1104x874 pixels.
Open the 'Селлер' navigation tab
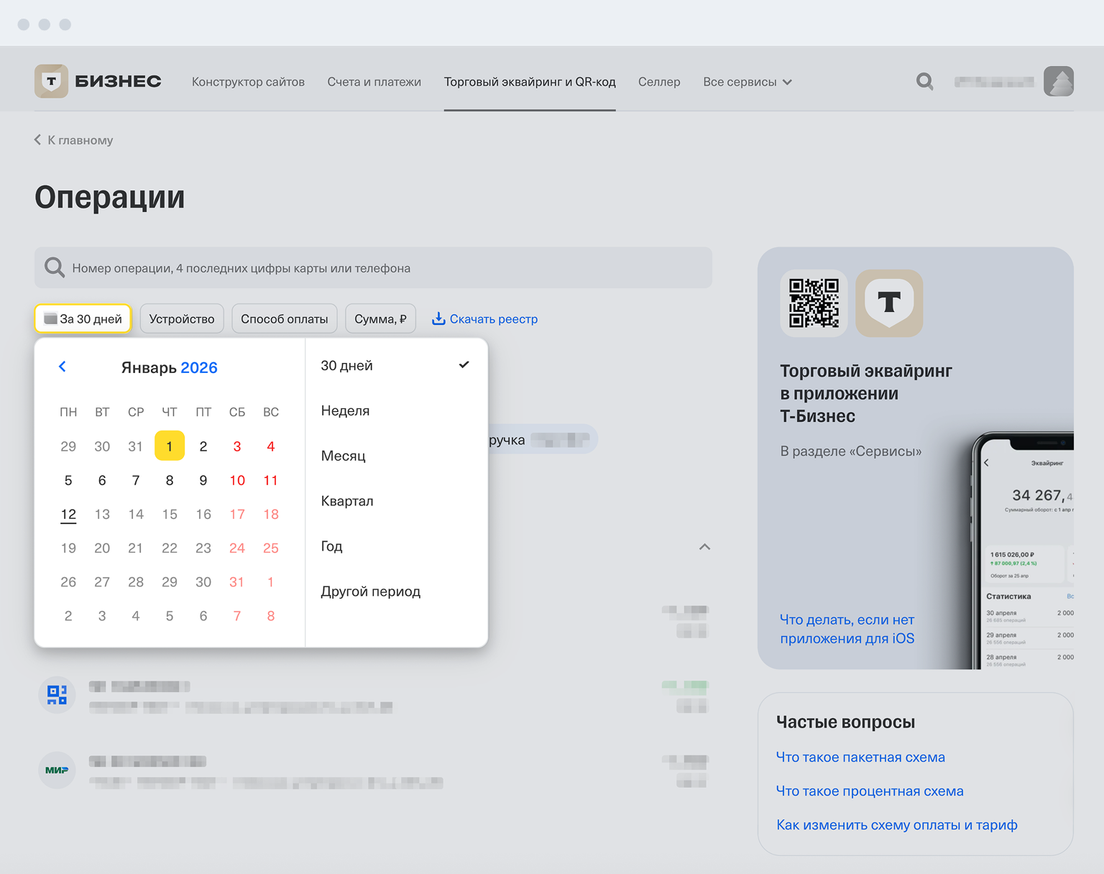659,82
